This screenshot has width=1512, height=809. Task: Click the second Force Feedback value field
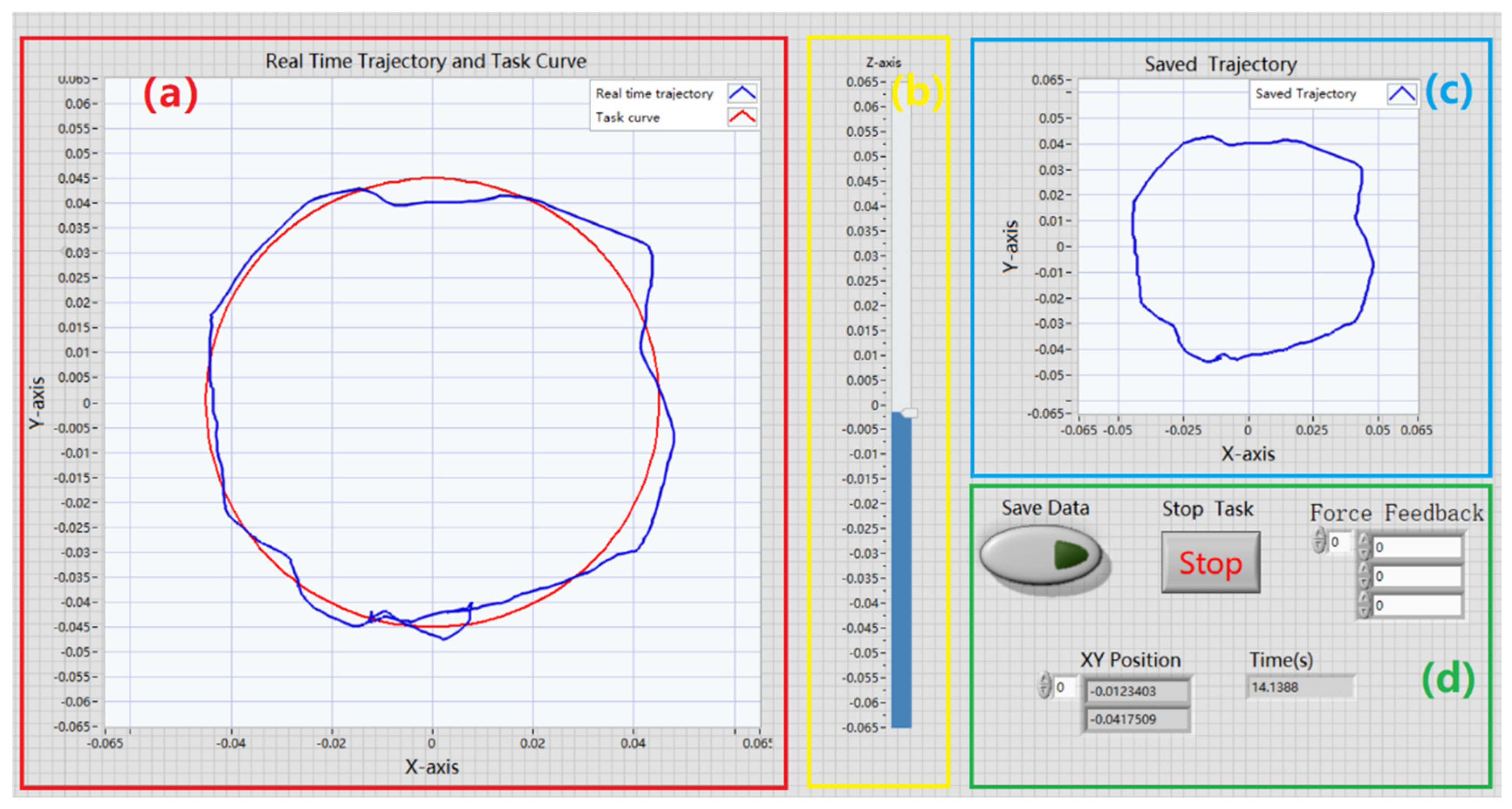(x=1417, y=576)
